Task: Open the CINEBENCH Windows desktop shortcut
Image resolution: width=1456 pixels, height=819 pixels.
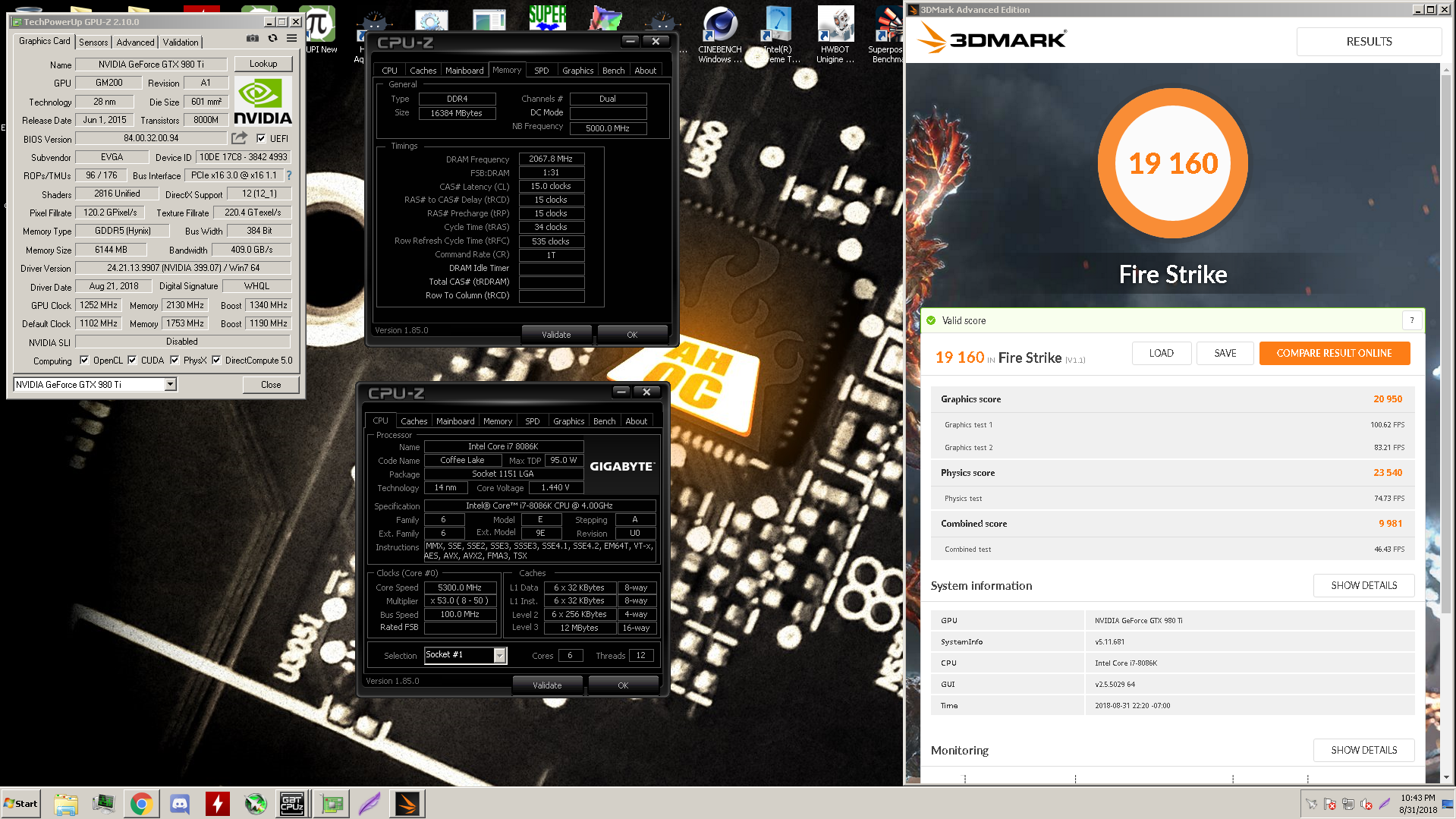Action: 719,35
